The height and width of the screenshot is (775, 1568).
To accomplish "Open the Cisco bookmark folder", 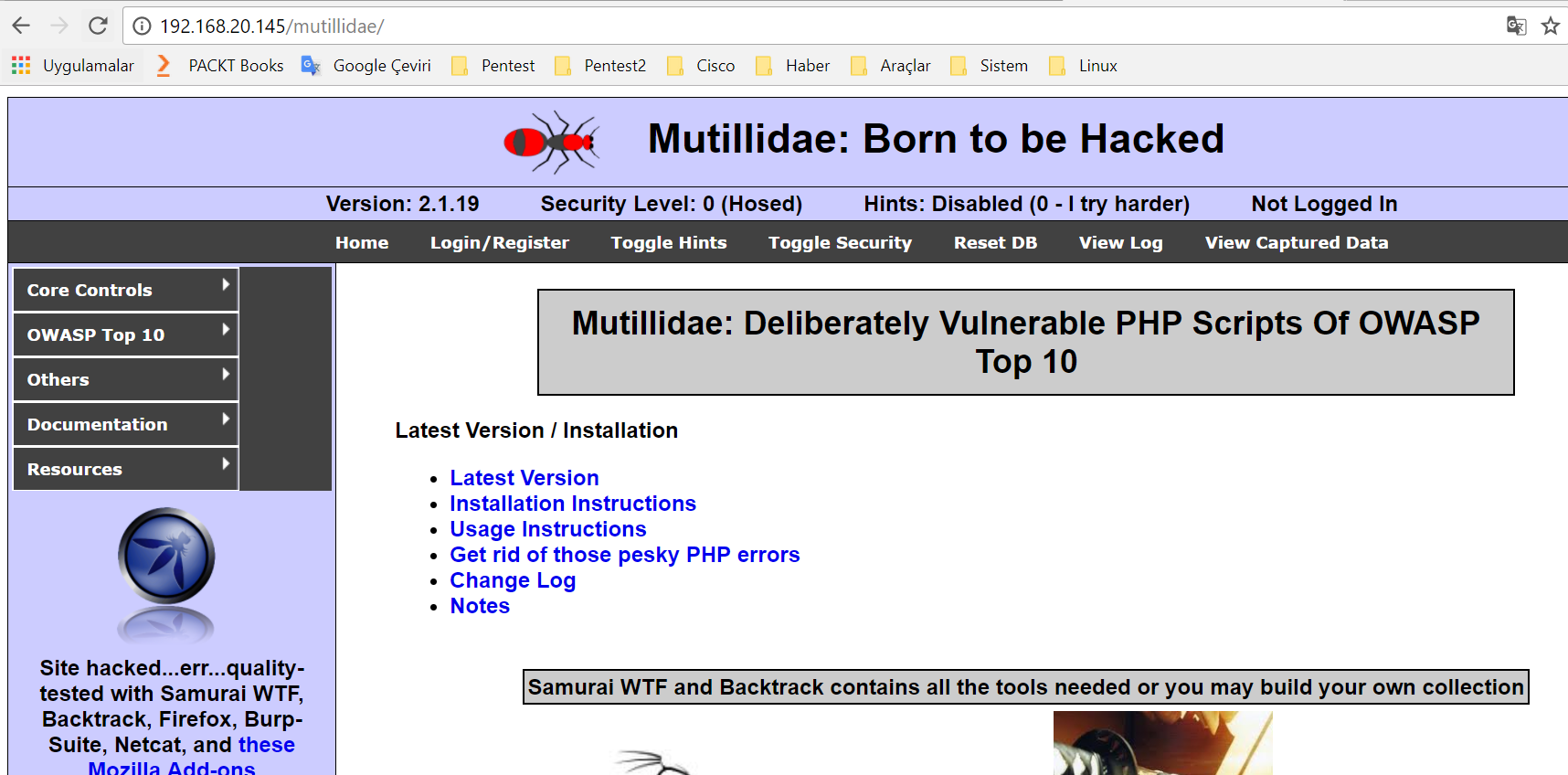I will click(701, 66).
